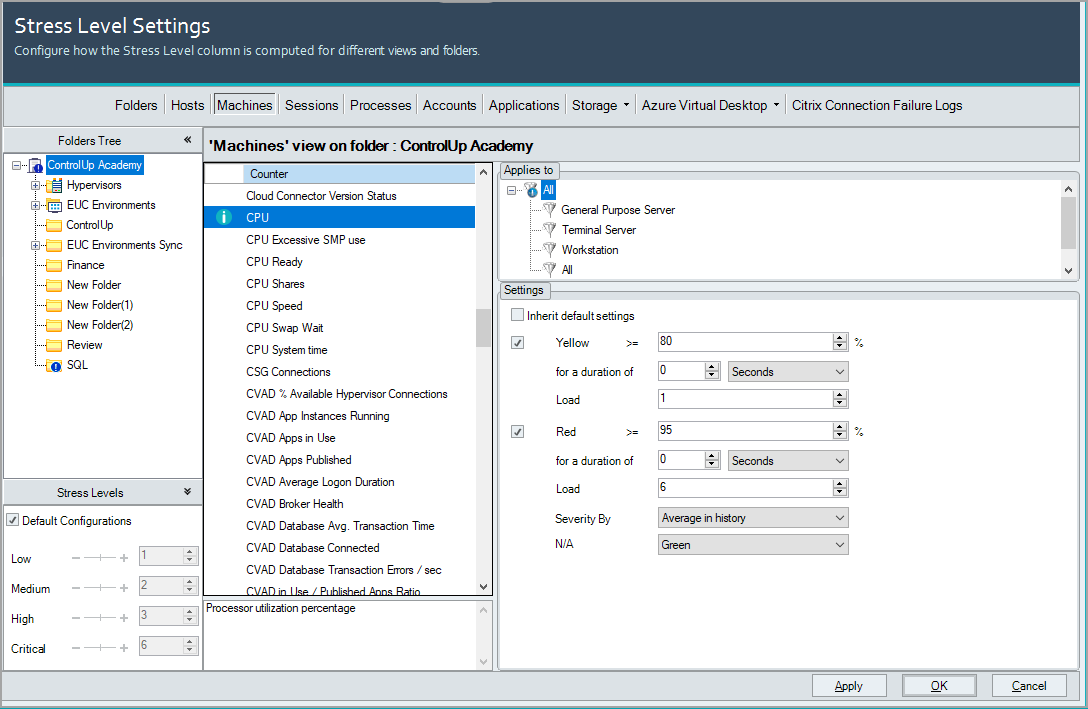Image resolution: width=1088 pixels, height=709 pixels.
Task: Disable the Red threshold checkbox
Action: pos(517,431)
